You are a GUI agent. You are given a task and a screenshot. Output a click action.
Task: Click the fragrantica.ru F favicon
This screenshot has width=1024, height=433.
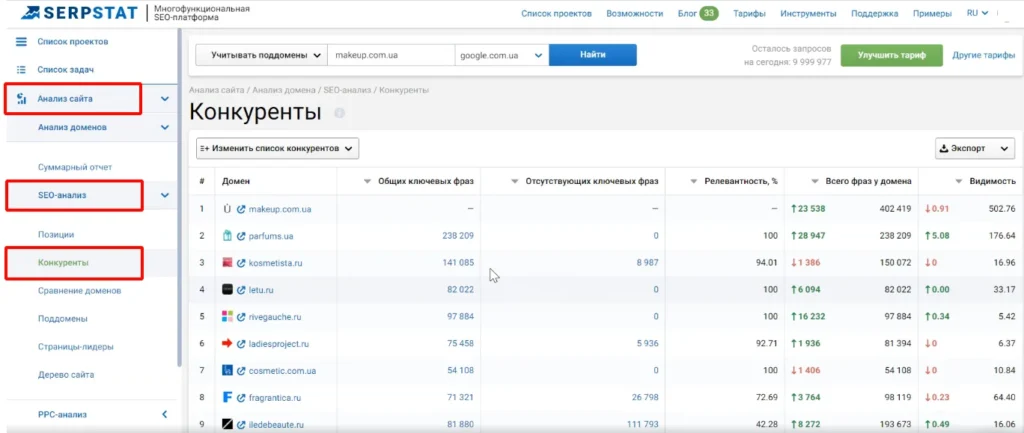[x=227, y=397]
